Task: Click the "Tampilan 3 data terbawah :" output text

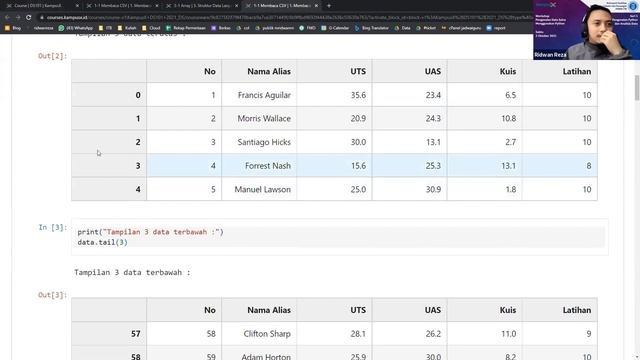Action: click(132, 273)
